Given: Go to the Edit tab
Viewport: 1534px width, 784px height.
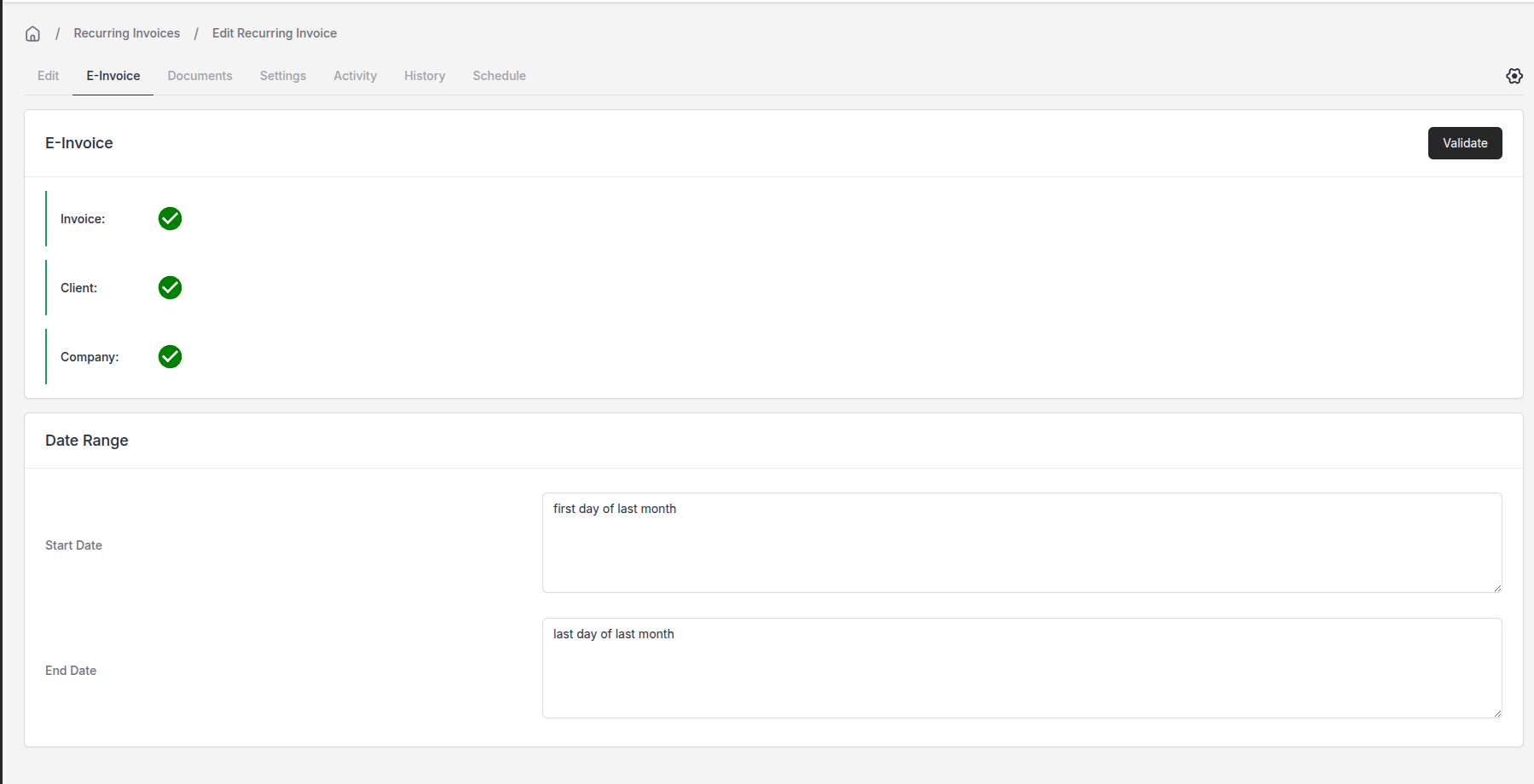Looking at the screenshot, I should click(x=48, y=75).
